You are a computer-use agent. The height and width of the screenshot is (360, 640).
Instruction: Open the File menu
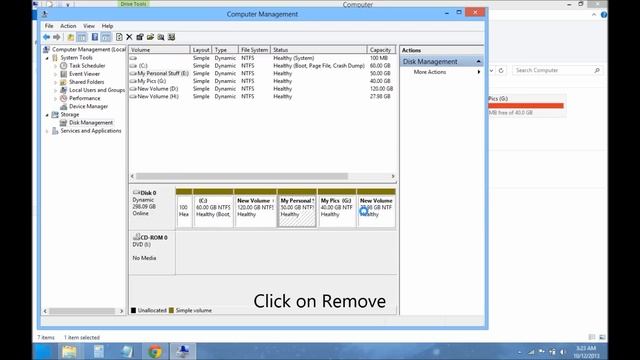(49, 26)
